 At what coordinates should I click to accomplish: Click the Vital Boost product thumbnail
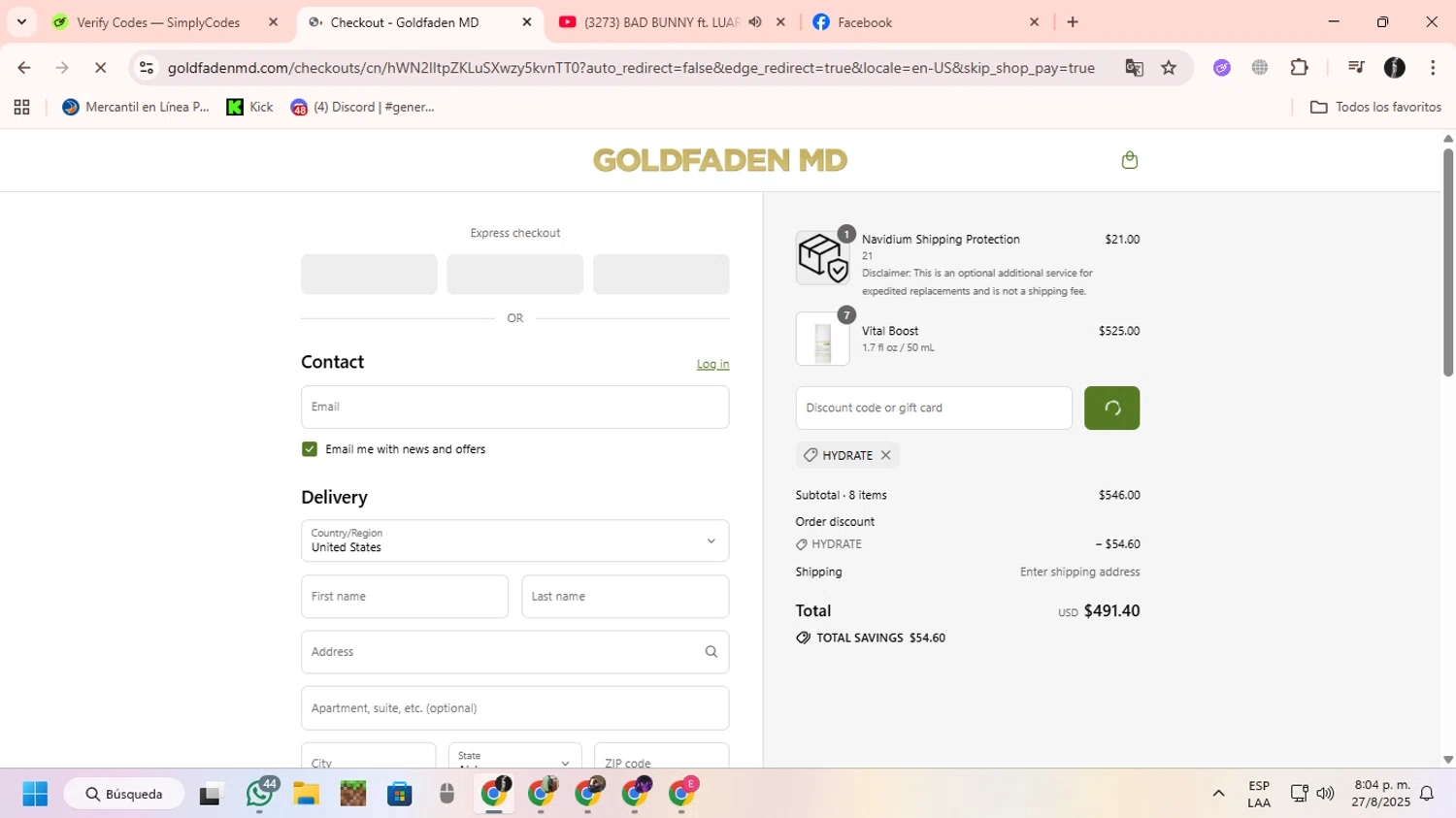point(822,339)
